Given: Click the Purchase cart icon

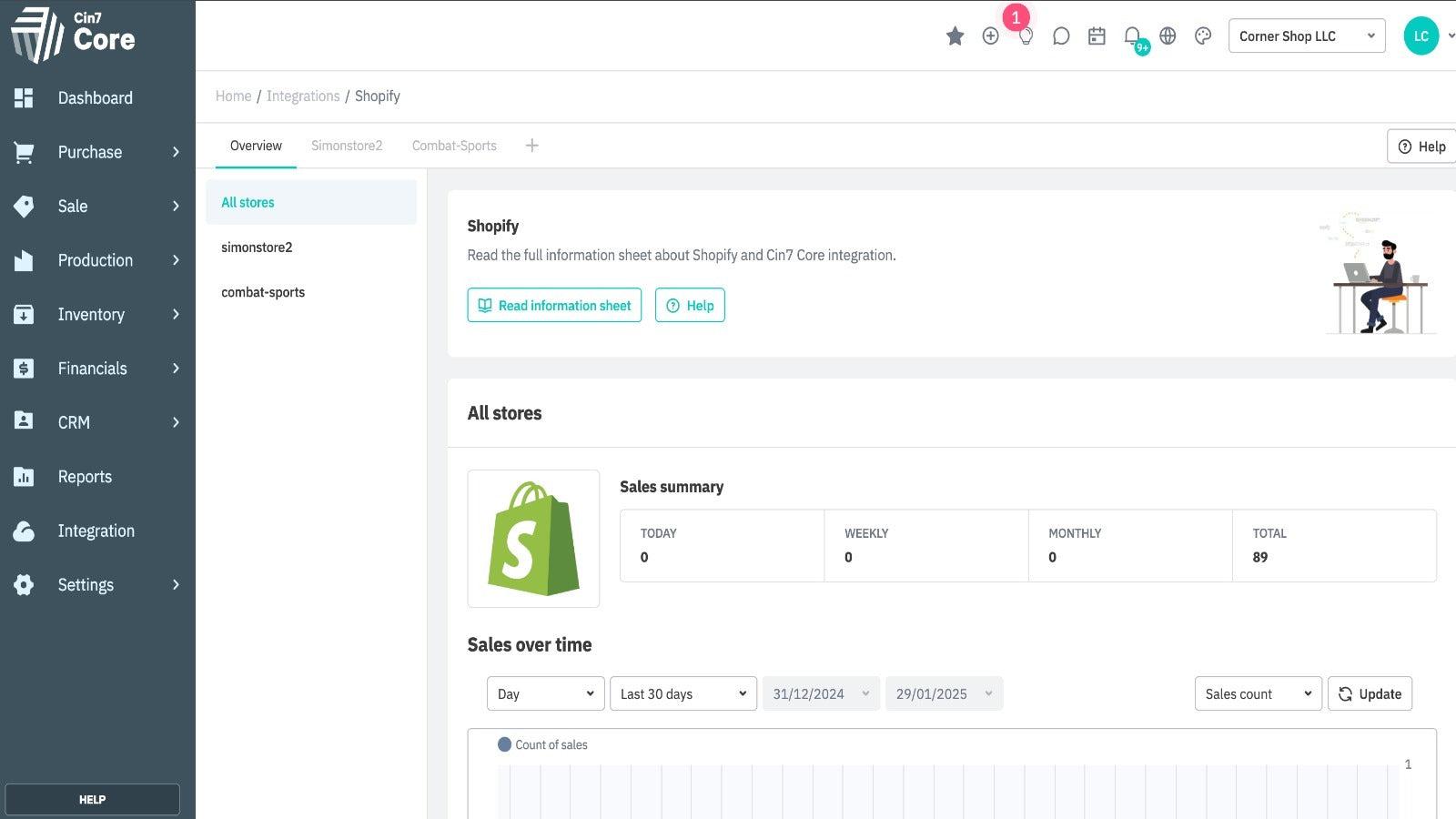Looking at the screenshot, I should click(24, 152).
